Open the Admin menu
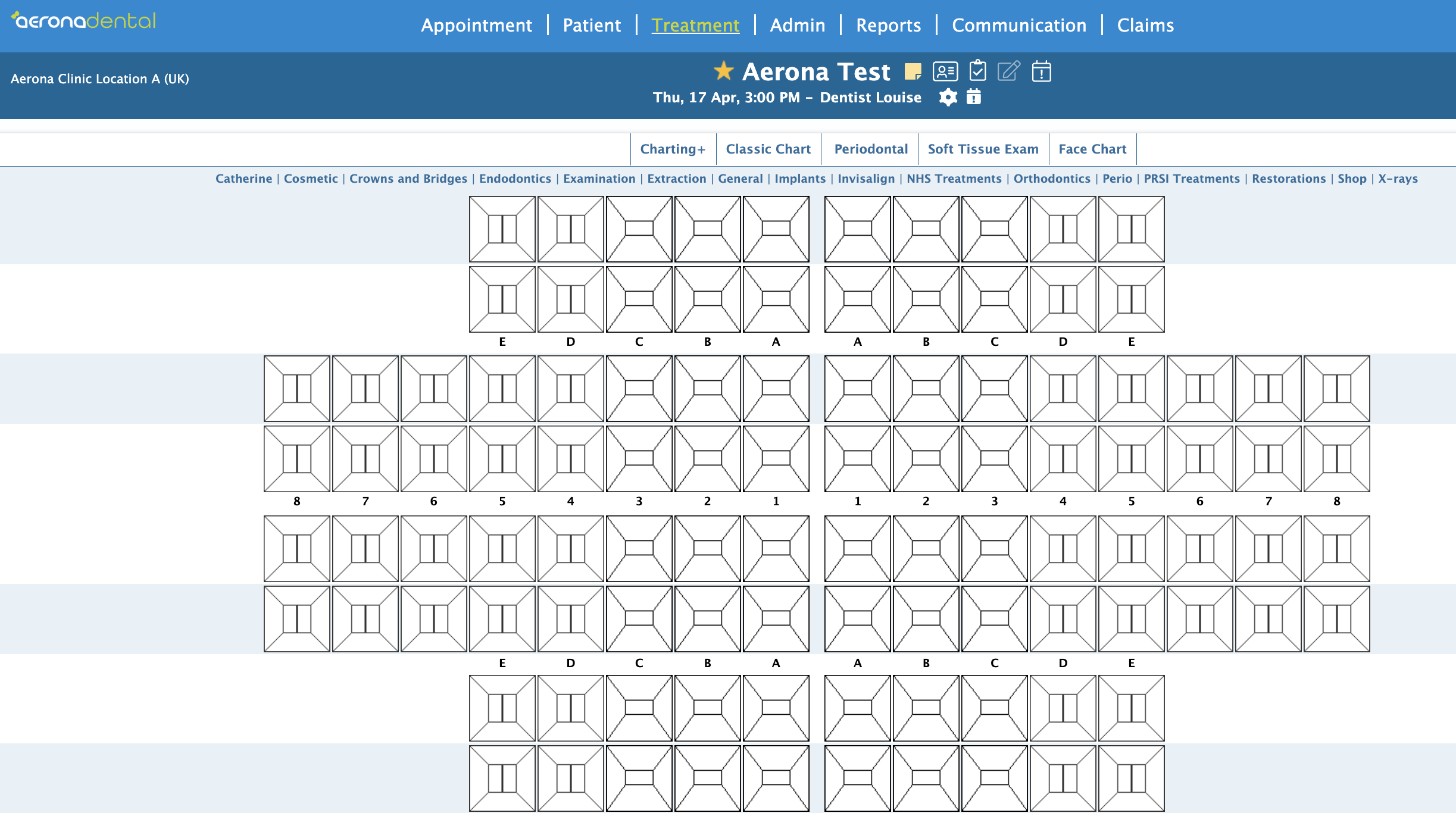 [798, 25]
